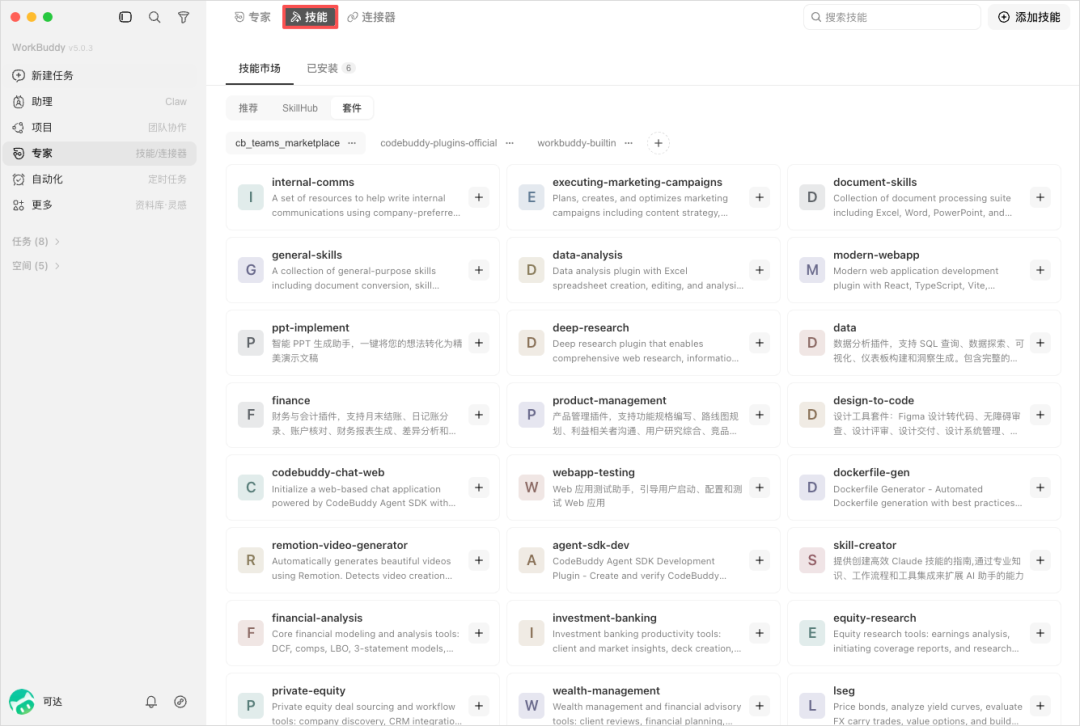Expand the 任务 (8) section
Image resolution: width=1080 pixels, height=726 pixels.
36,242
